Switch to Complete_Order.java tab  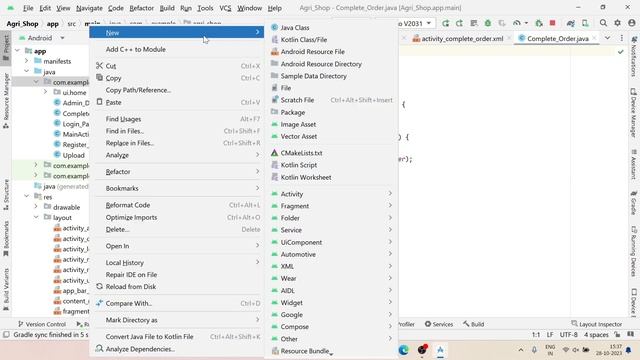(x=558, y=38)
